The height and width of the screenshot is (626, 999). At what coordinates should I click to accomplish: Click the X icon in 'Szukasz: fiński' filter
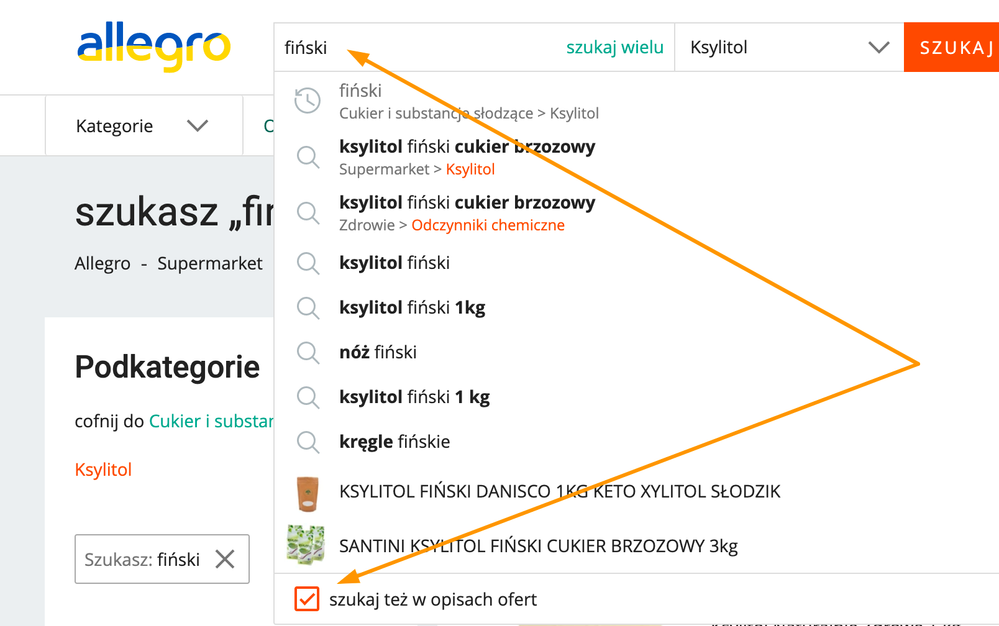(x=225, y=559)
